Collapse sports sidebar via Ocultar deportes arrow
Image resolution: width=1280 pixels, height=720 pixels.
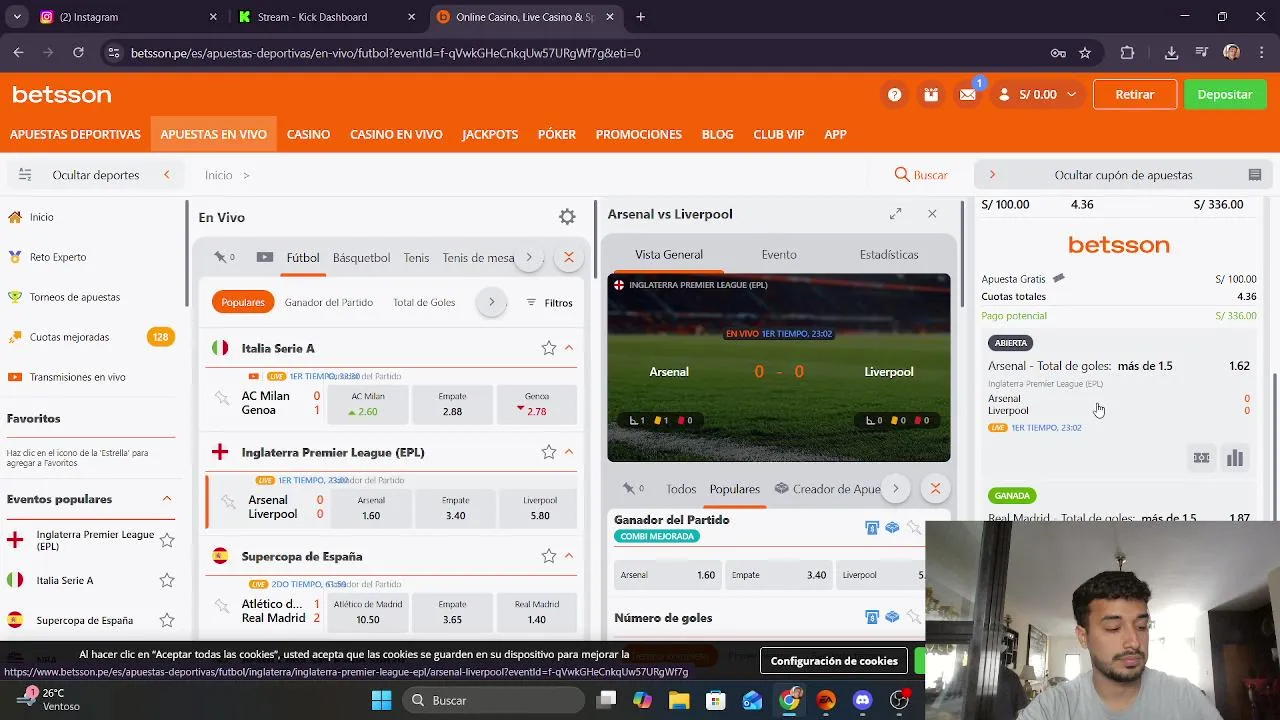click(x=166, y=175)
